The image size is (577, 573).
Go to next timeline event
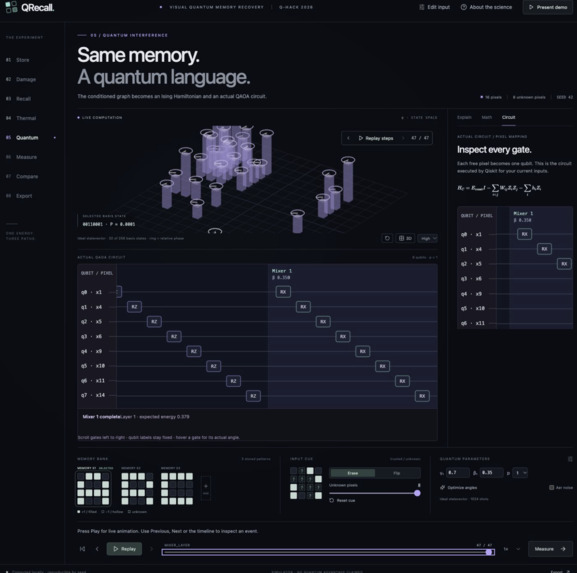point(151,549)
